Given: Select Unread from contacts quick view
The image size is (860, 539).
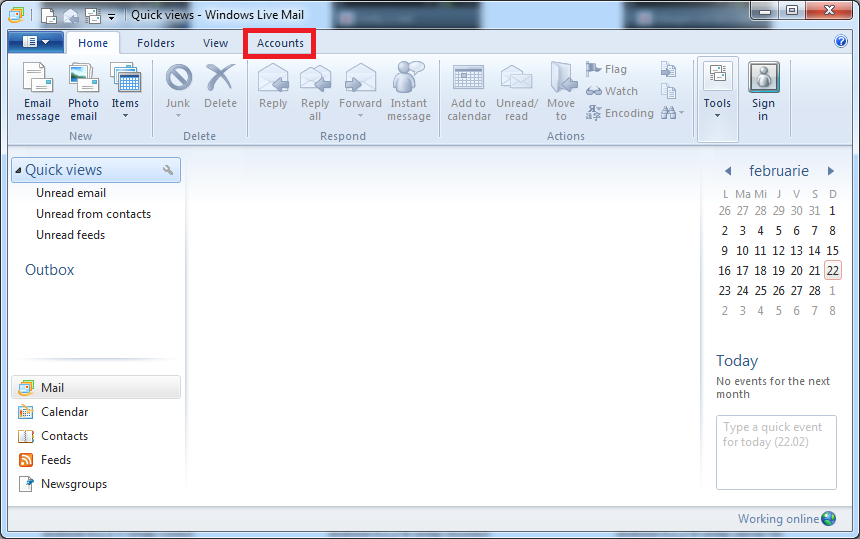Looking at the screenshot, I should 93,214.
